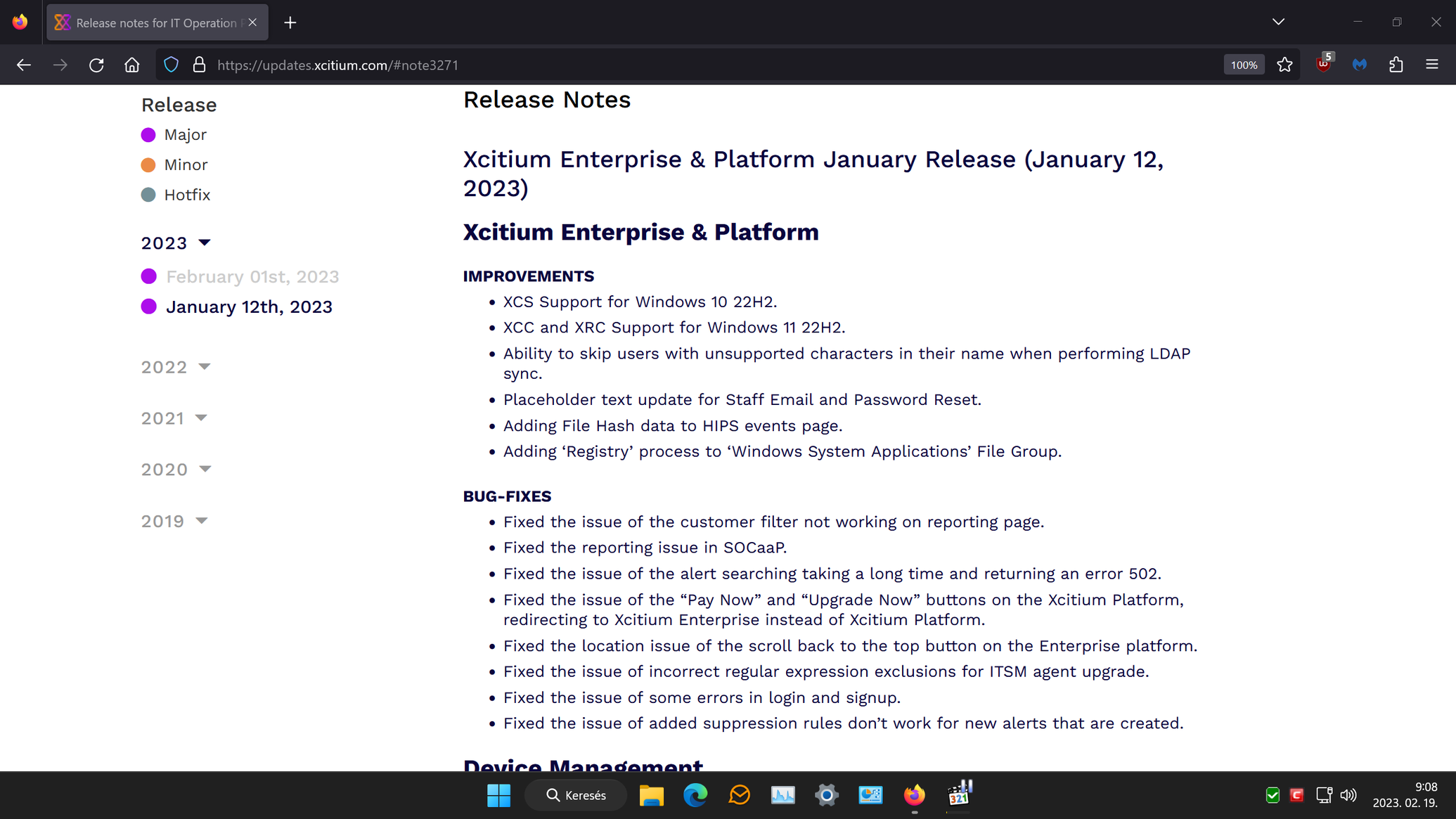Screen dimensions: 1456x819
Task: Open the orange mail app on taskbar
Action: [740, 795]
